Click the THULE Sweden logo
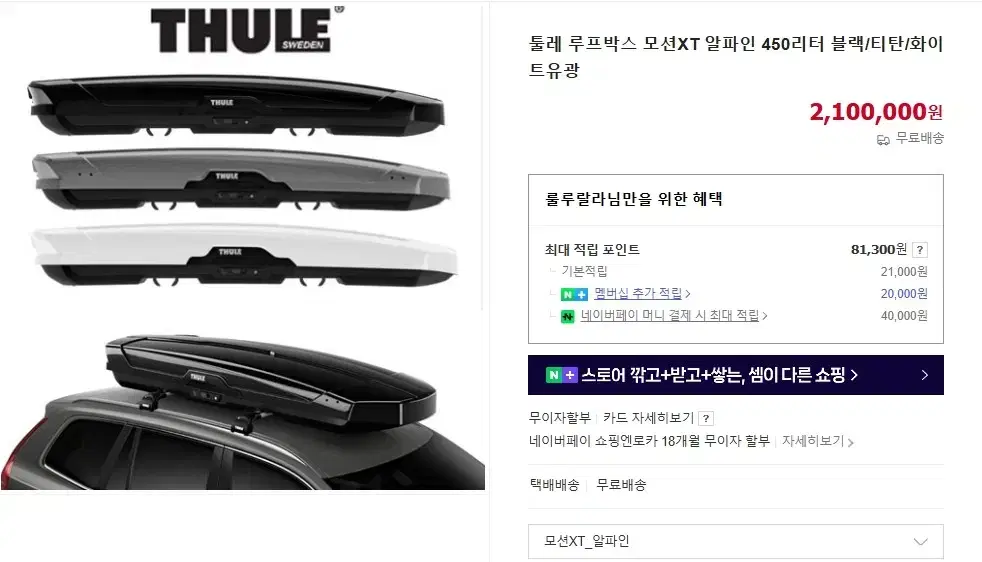 click(247, 29)
